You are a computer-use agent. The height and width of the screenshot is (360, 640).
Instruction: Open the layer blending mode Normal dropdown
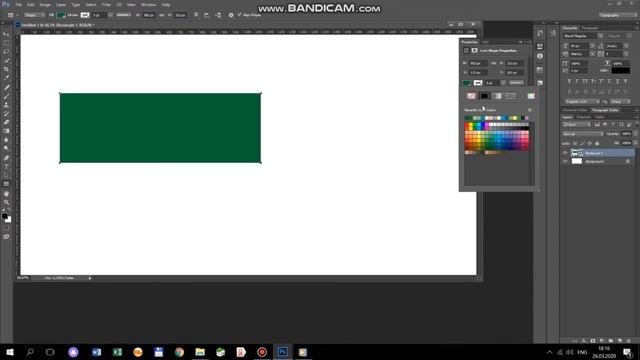[x=582, y=134]
